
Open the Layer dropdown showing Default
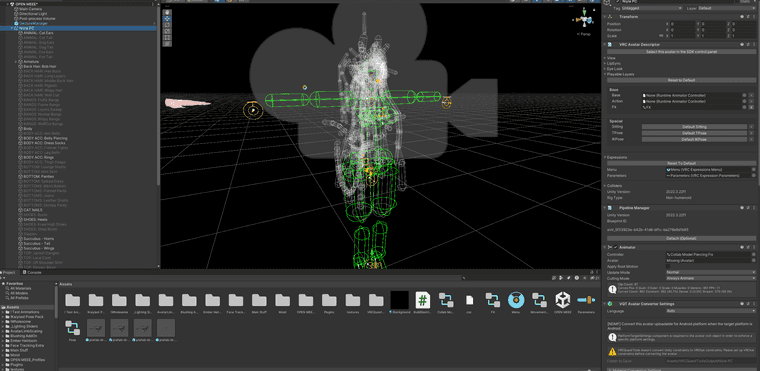(726, 8)
